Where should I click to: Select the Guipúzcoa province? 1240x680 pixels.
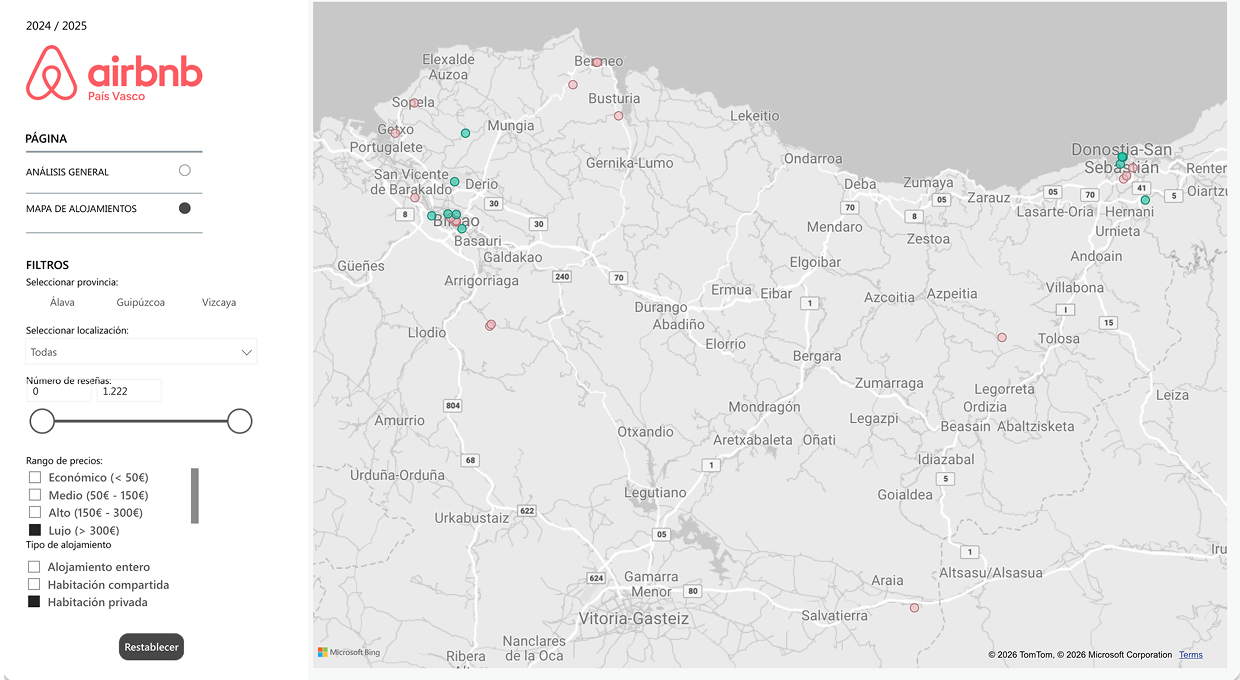point(140,301)
